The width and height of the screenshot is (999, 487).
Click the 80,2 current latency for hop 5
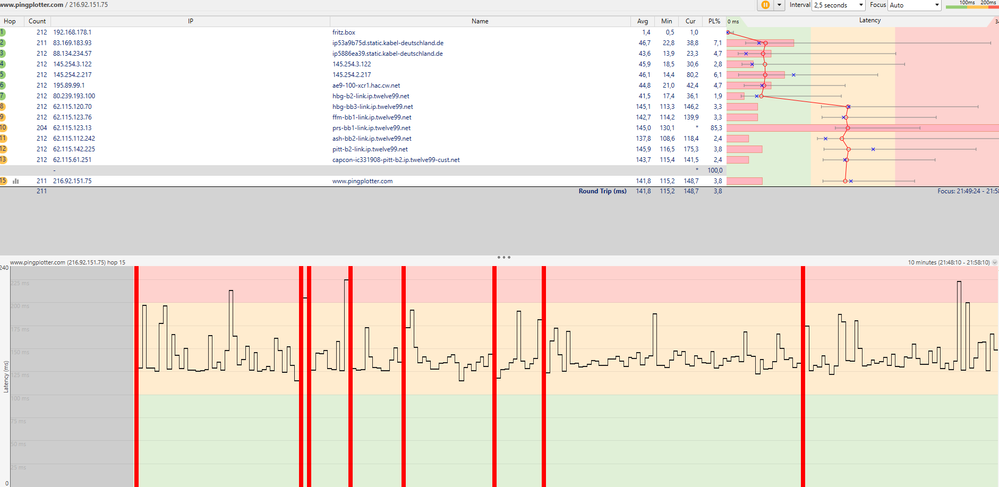pos(693,75)
